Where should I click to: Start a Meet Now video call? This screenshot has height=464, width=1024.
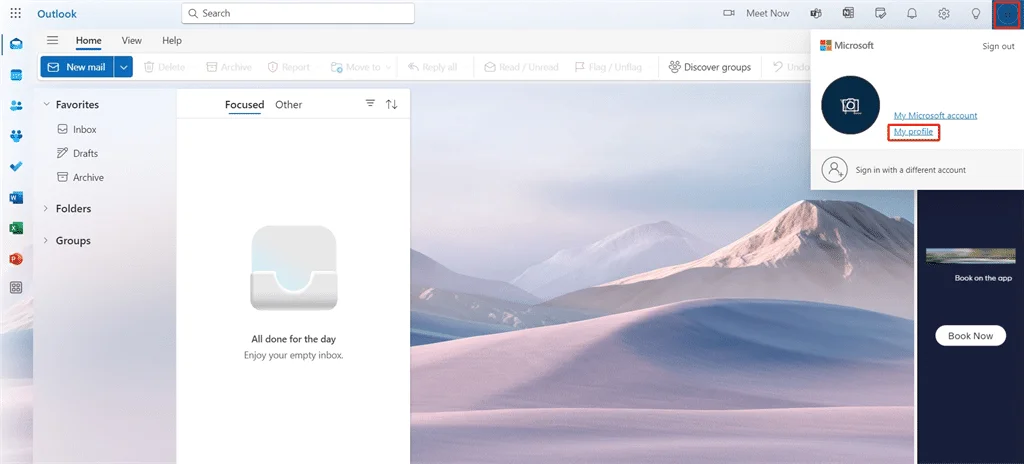[x=756, y=13]
